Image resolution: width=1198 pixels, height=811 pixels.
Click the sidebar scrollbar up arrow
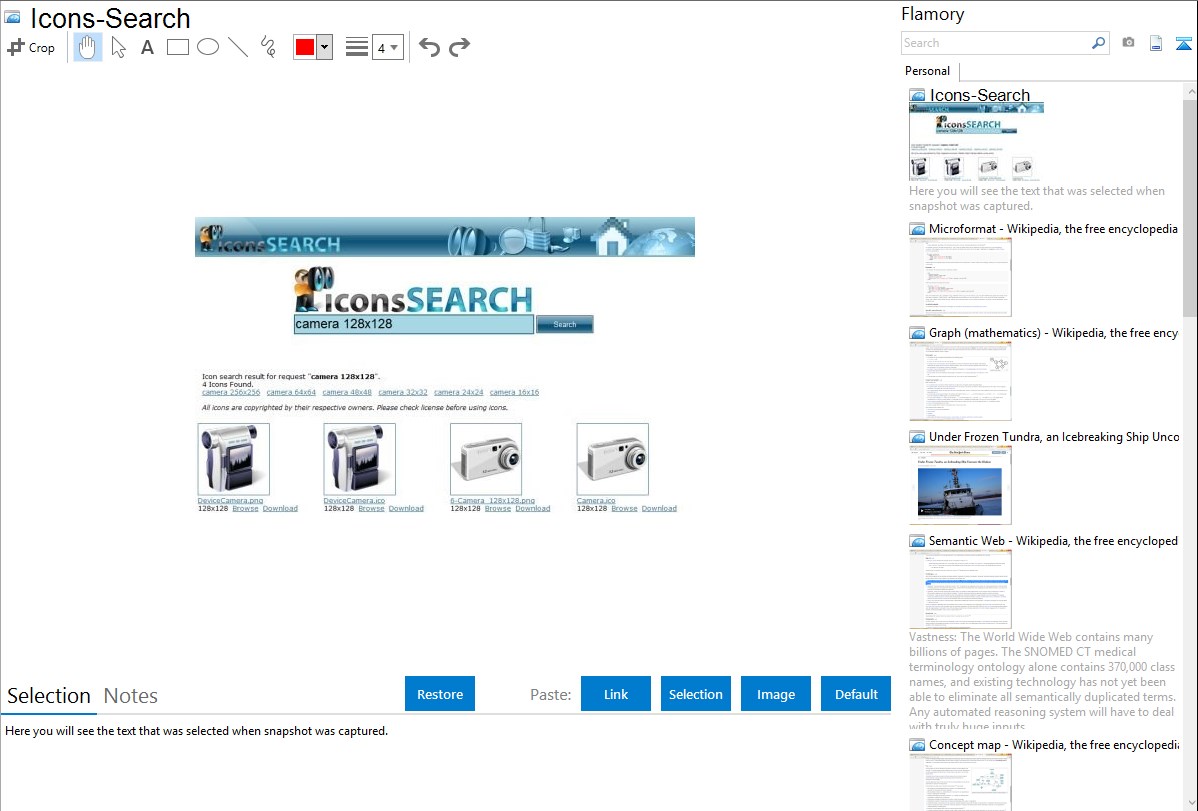coord(1190,91)
